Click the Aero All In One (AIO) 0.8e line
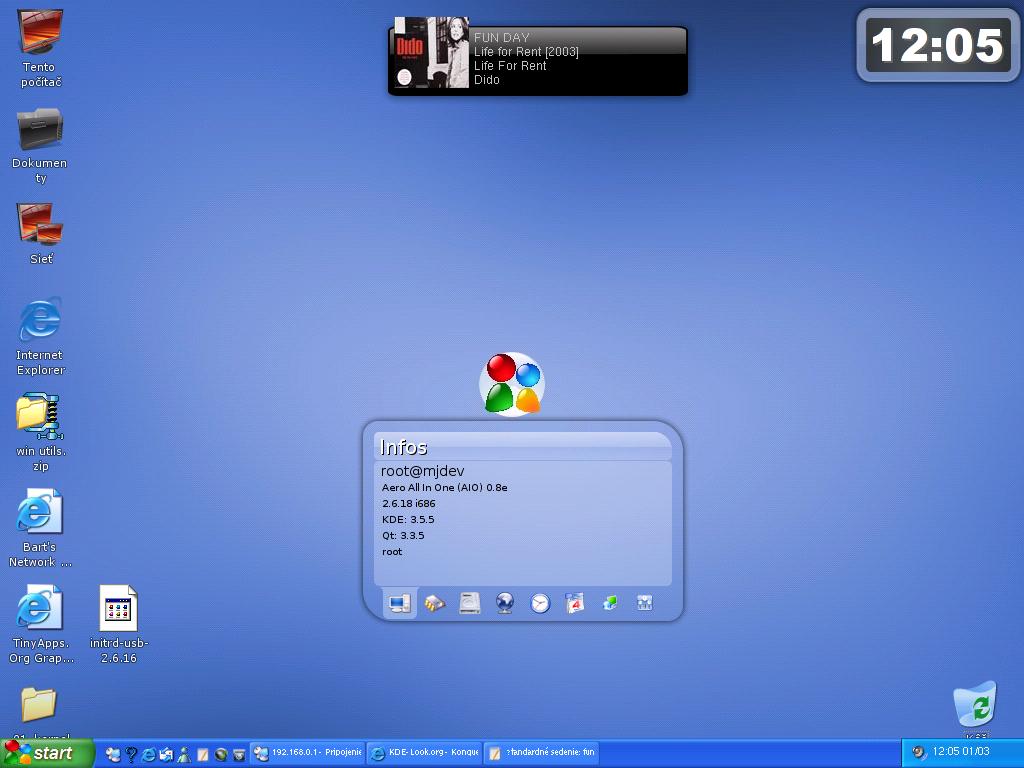Screen dimensions: 1024x768 pos(445,487)
